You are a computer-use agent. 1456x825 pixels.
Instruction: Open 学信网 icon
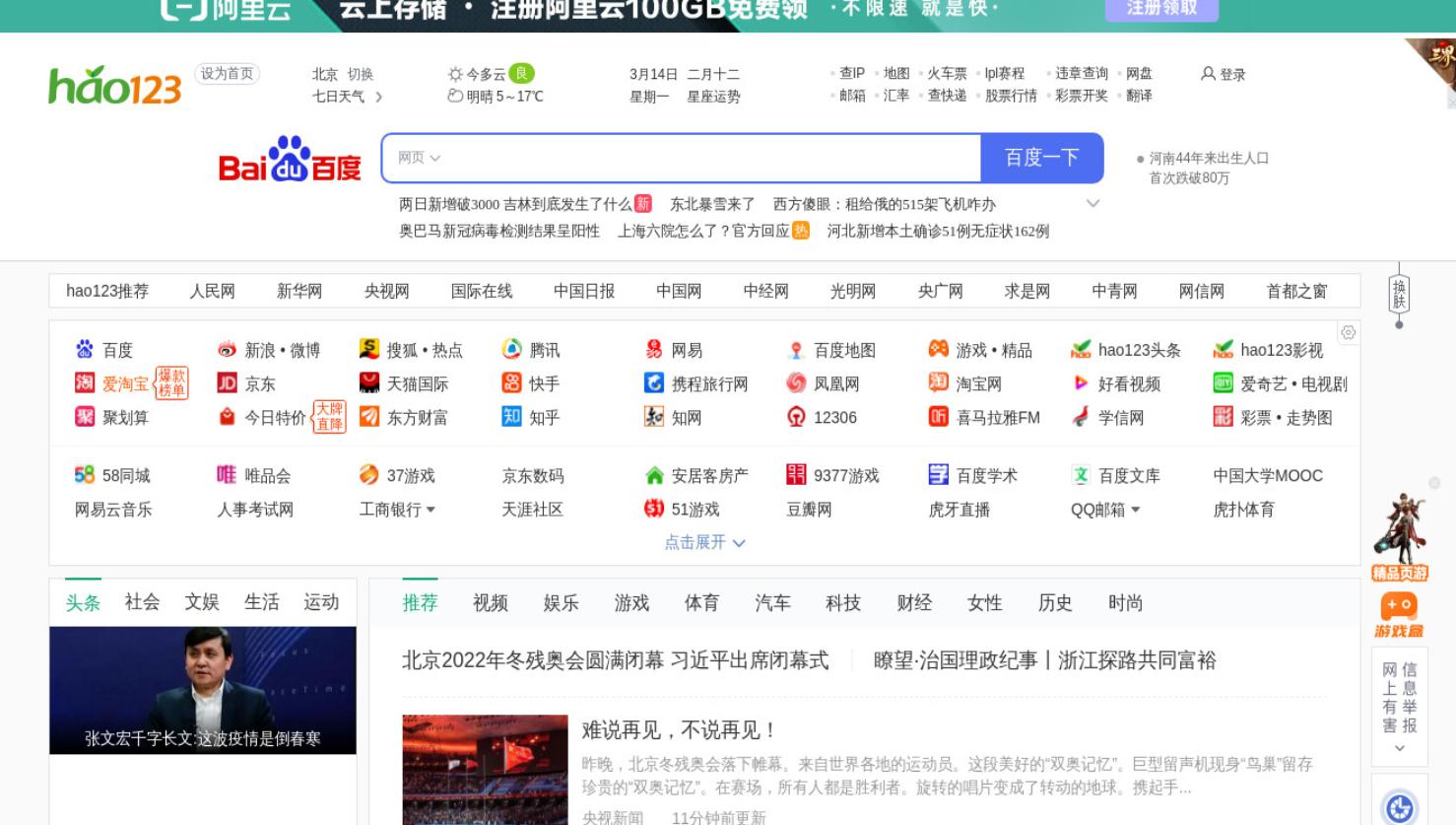click(1081, 417)
